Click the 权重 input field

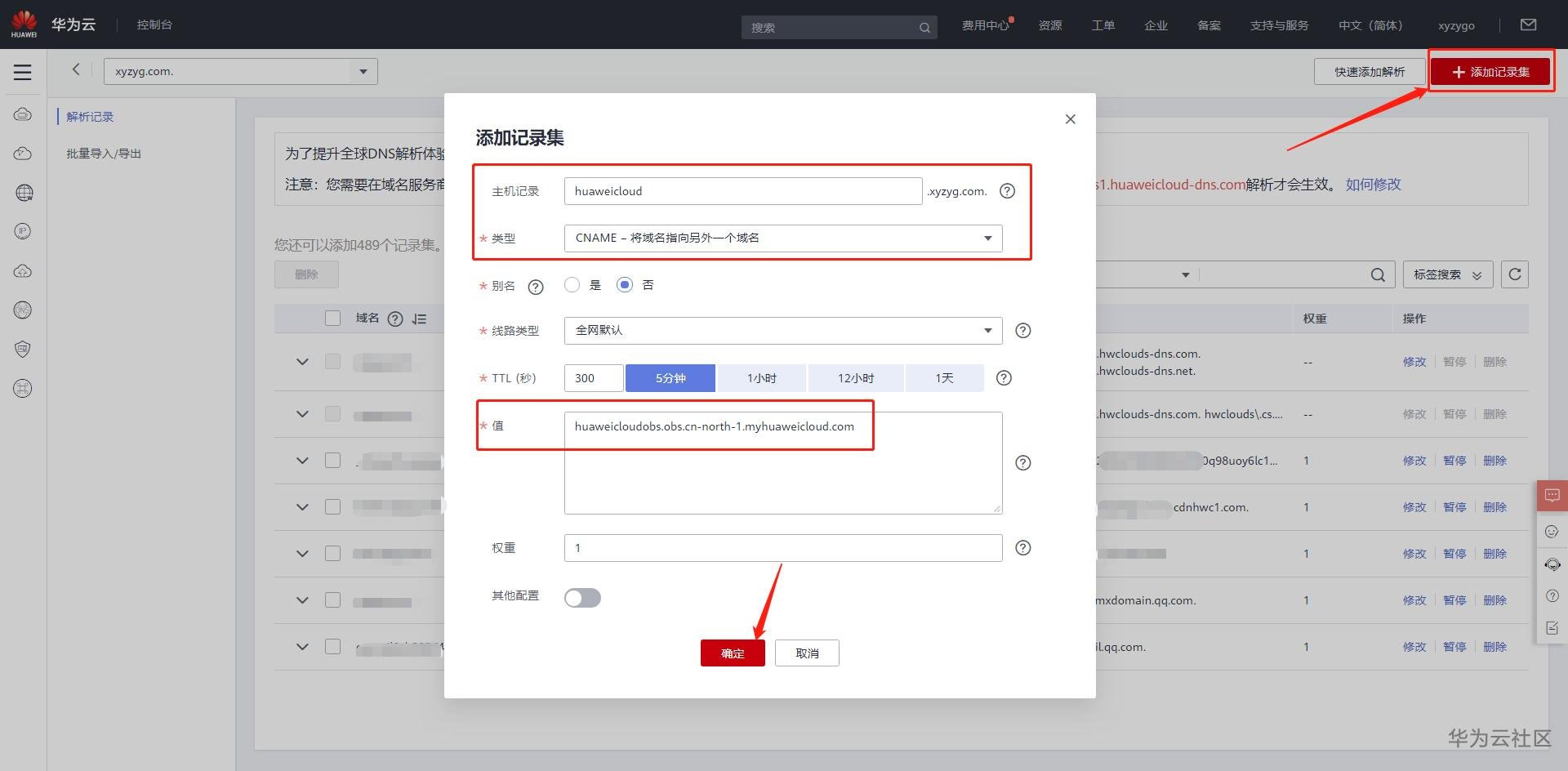click(783, 548)
